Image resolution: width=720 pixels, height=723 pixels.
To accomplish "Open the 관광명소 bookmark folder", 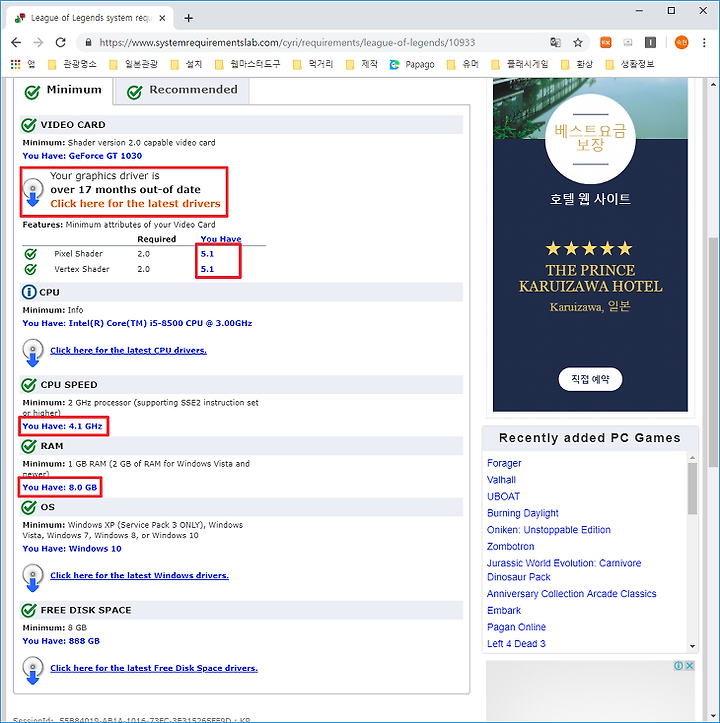I will point(72,64).
